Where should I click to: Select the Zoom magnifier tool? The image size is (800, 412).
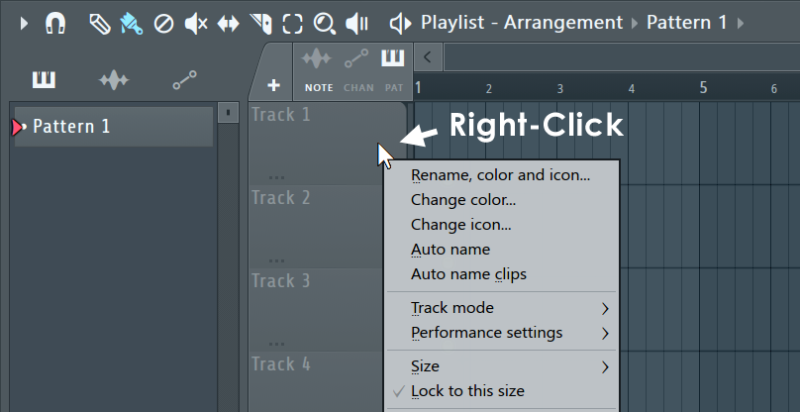(324, 22)
